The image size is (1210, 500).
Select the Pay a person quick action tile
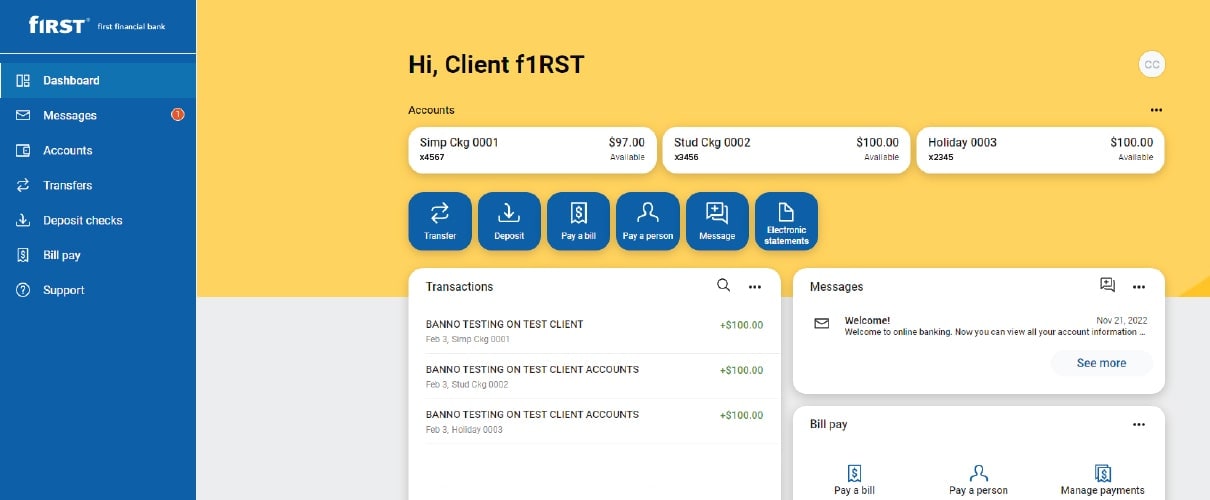(648, 221)
